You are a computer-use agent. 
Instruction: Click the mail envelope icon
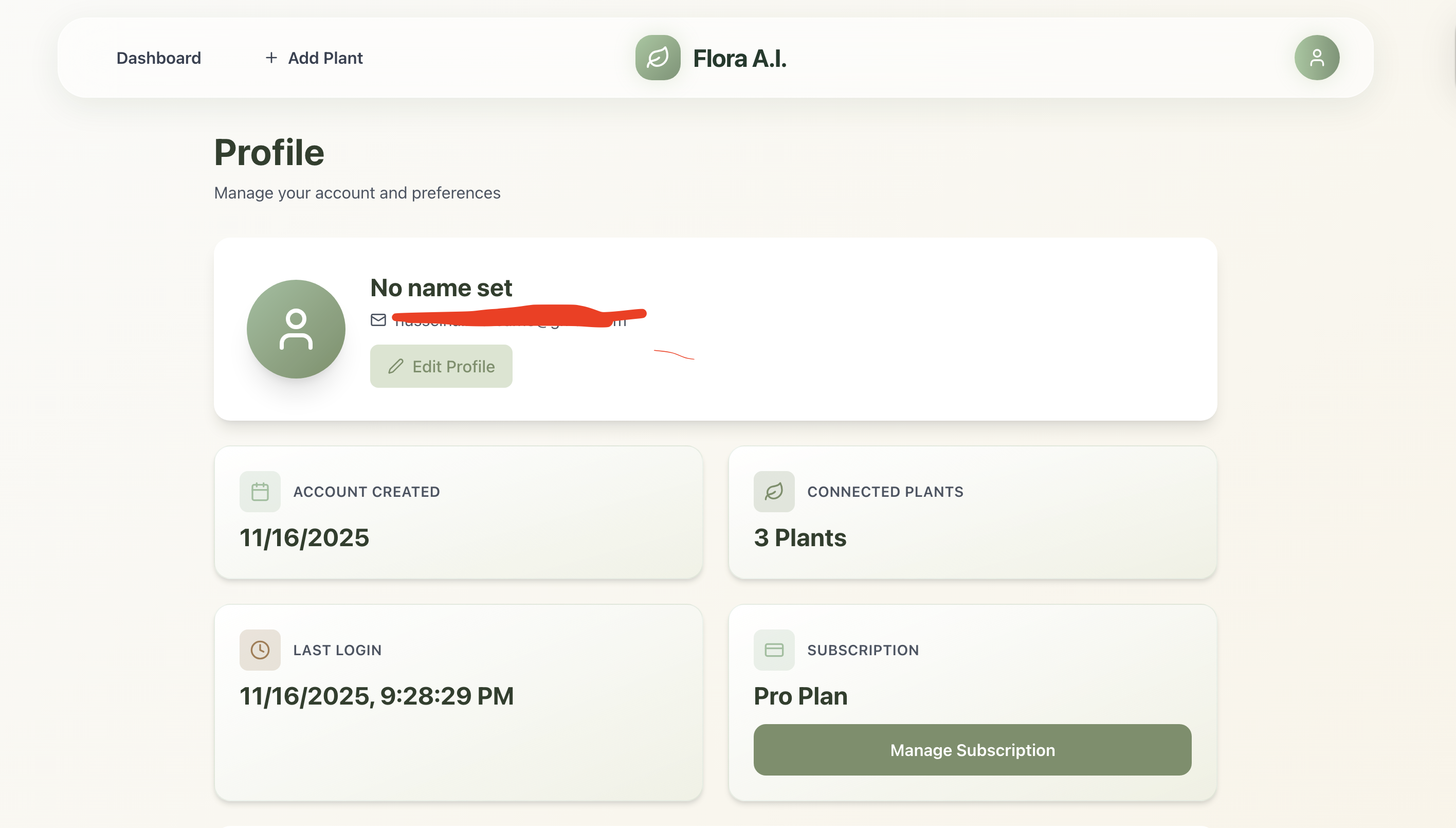(378, 320)
